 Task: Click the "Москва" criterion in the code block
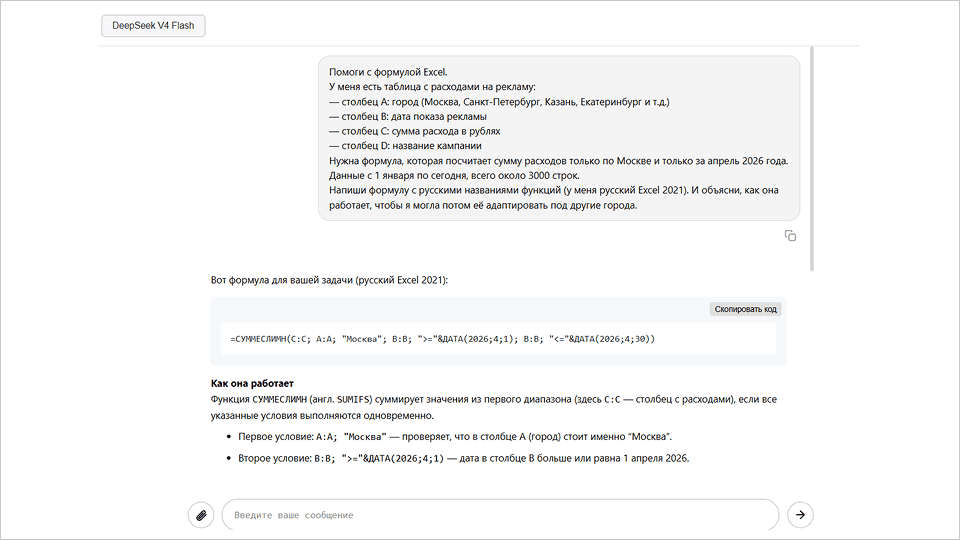tap(362, 339)
